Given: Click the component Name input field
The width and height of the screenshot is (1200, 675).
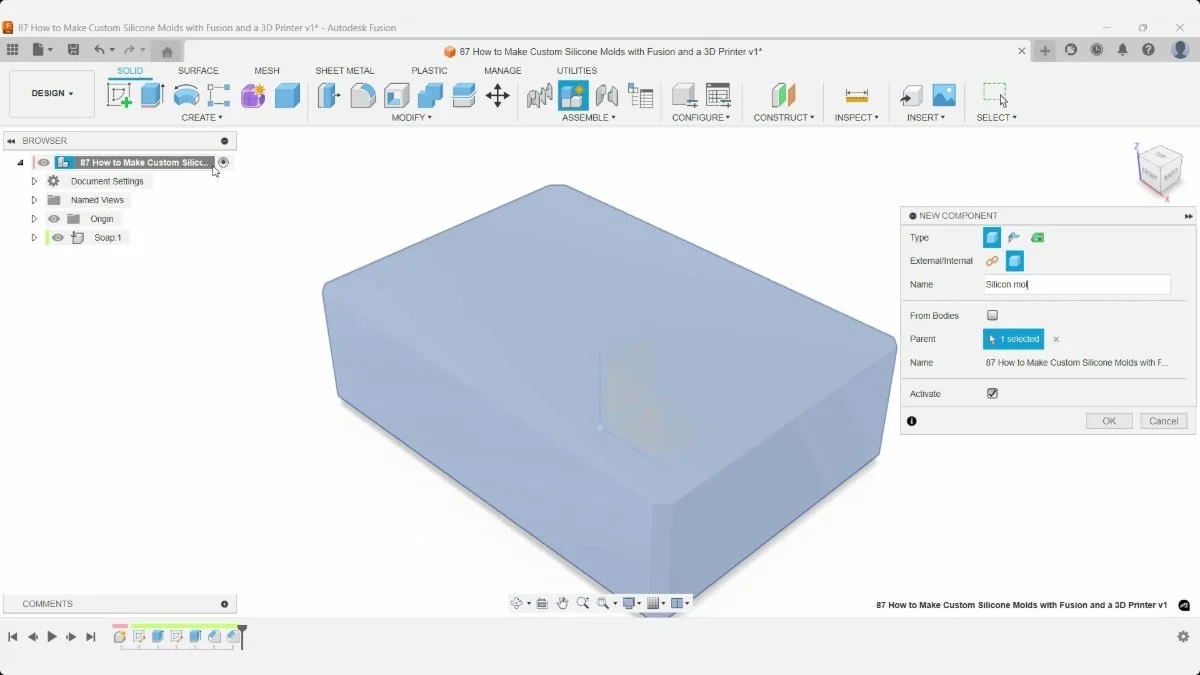Looking at the screenshot, I should click(x=1076, y=285).
